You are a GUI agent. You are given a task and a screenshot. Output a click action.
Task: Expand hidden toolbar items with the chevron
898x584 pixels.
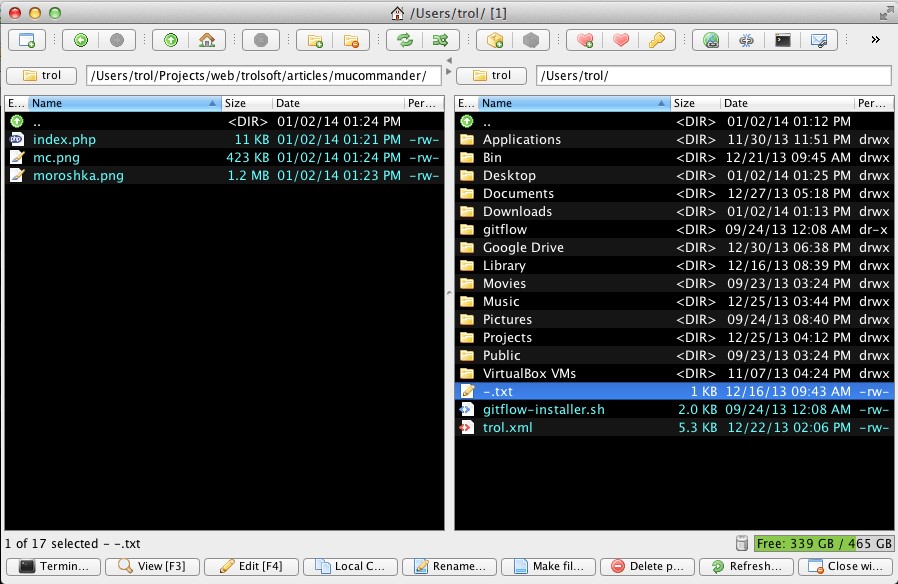click(875, 40)
